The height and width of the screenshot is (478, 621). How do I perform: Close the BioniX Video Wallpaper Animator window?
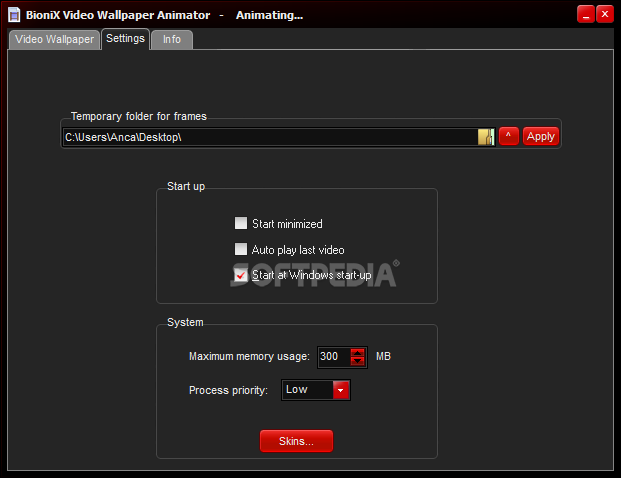(x=605, y=15)
